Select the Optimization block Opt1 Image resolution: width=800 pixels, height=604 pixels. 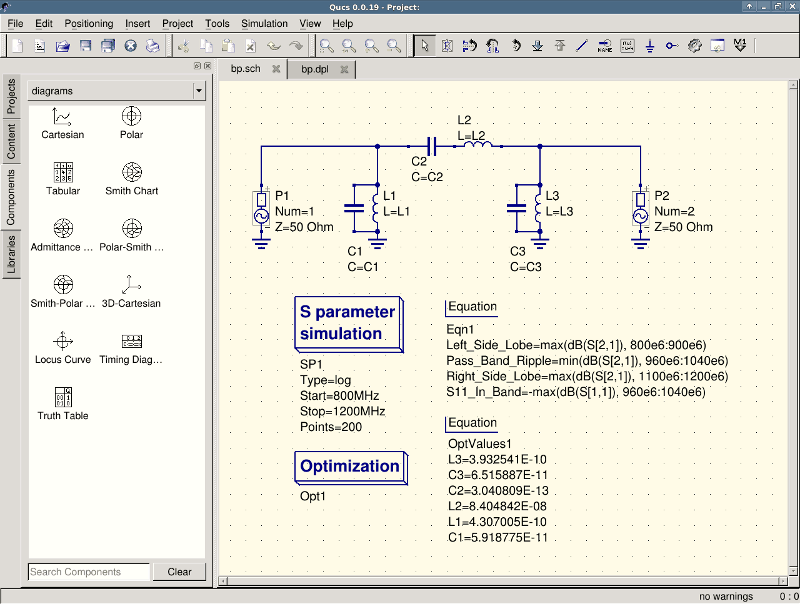351,467
